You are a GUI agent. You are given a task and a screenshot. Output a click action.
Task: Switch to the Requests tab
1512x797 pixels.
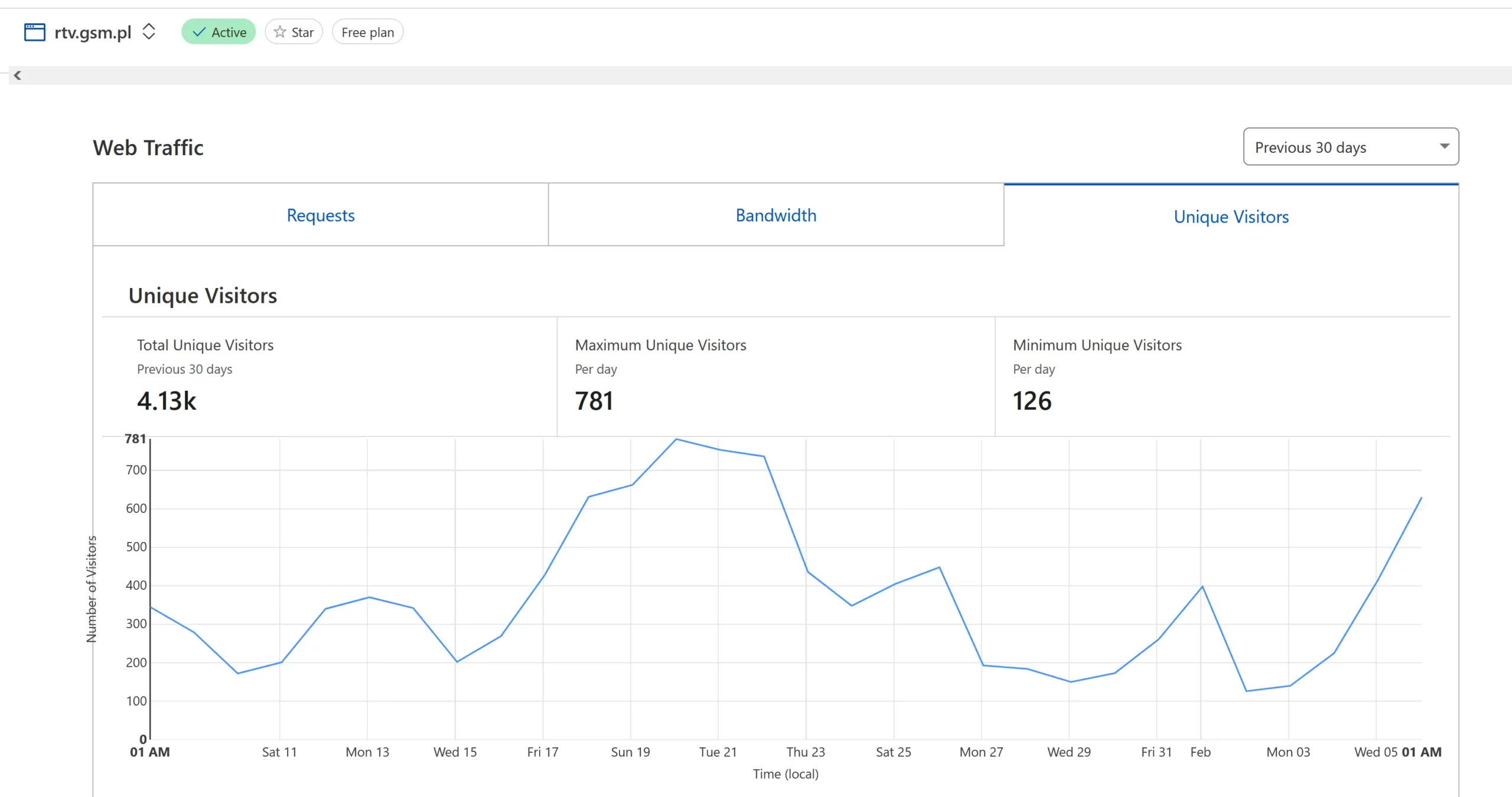pos(320,215)
